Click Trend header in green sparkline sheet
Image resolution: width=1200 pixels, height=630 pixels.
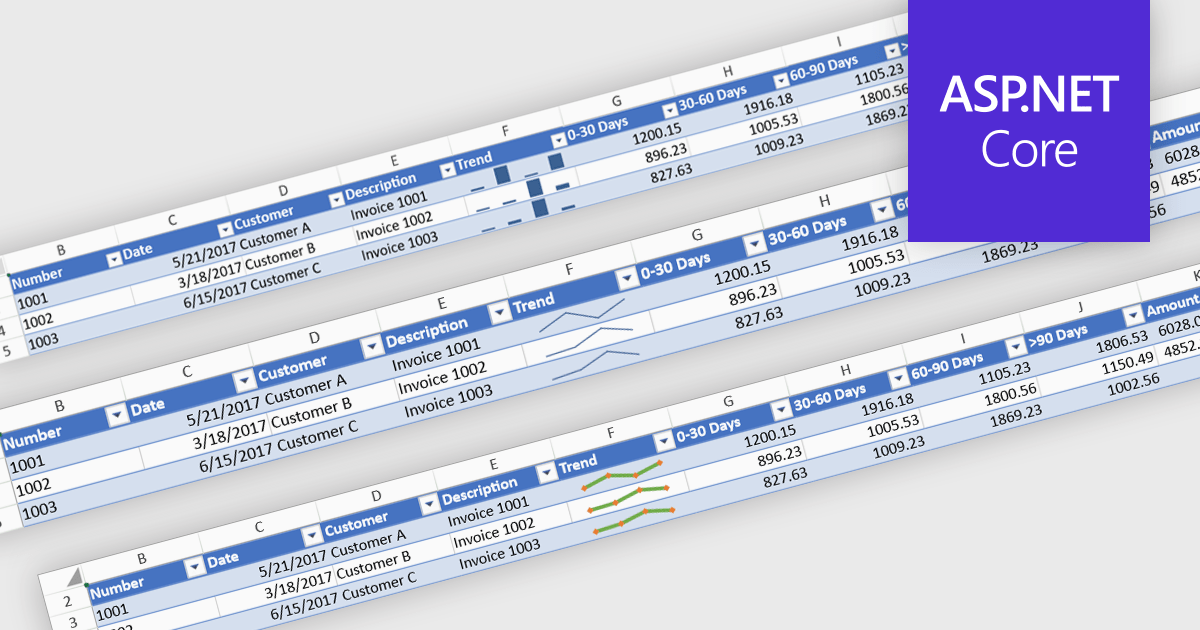click(x=578, y=464)
